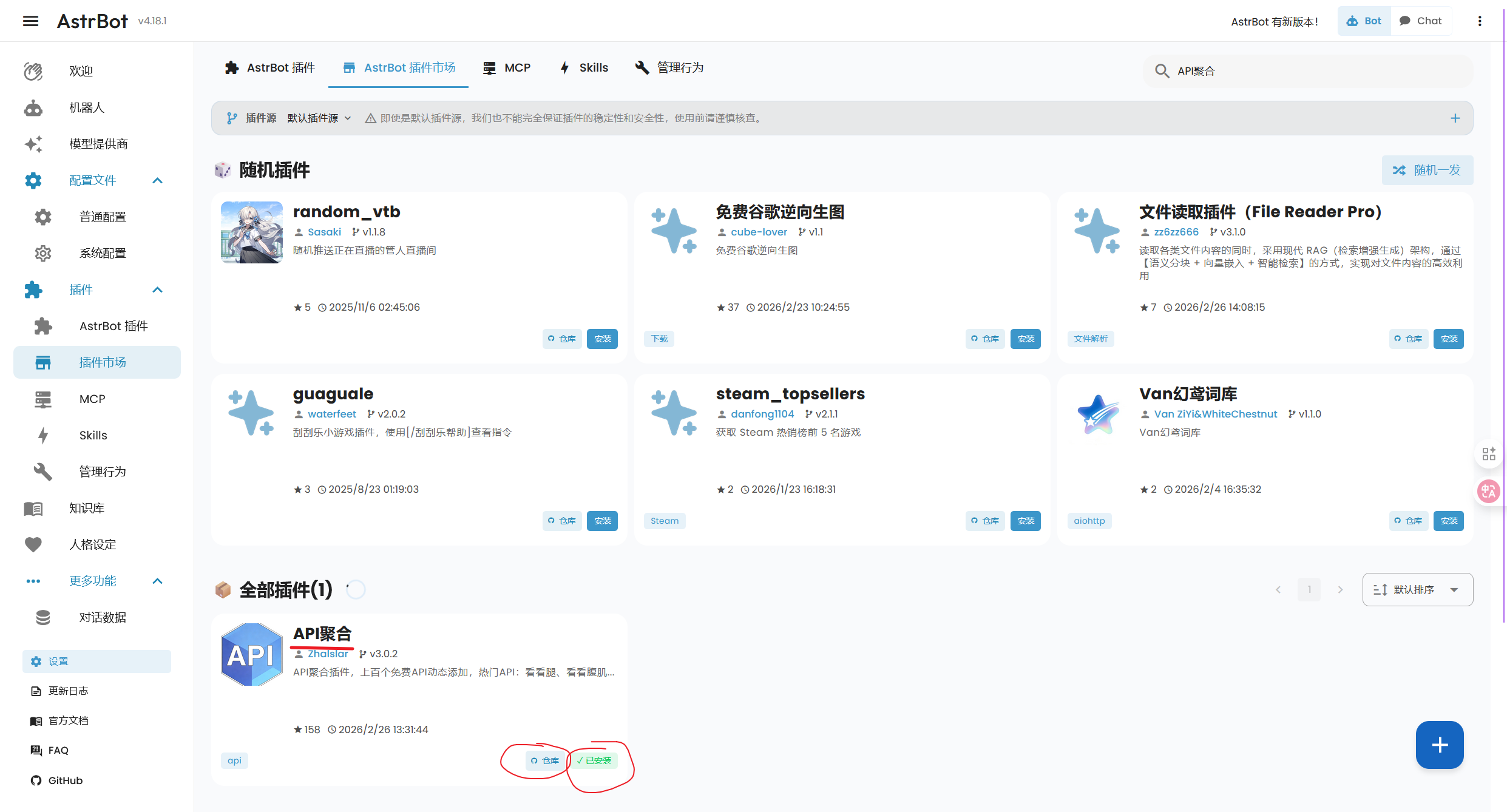Switch to the 管理行为 tab
Viewport: 1507px width, 812px height.
(669, 67)
